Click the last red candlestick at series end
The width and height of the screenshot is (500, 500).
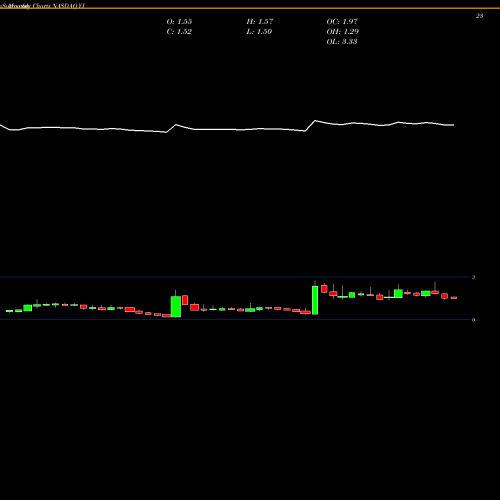point(454,298)
